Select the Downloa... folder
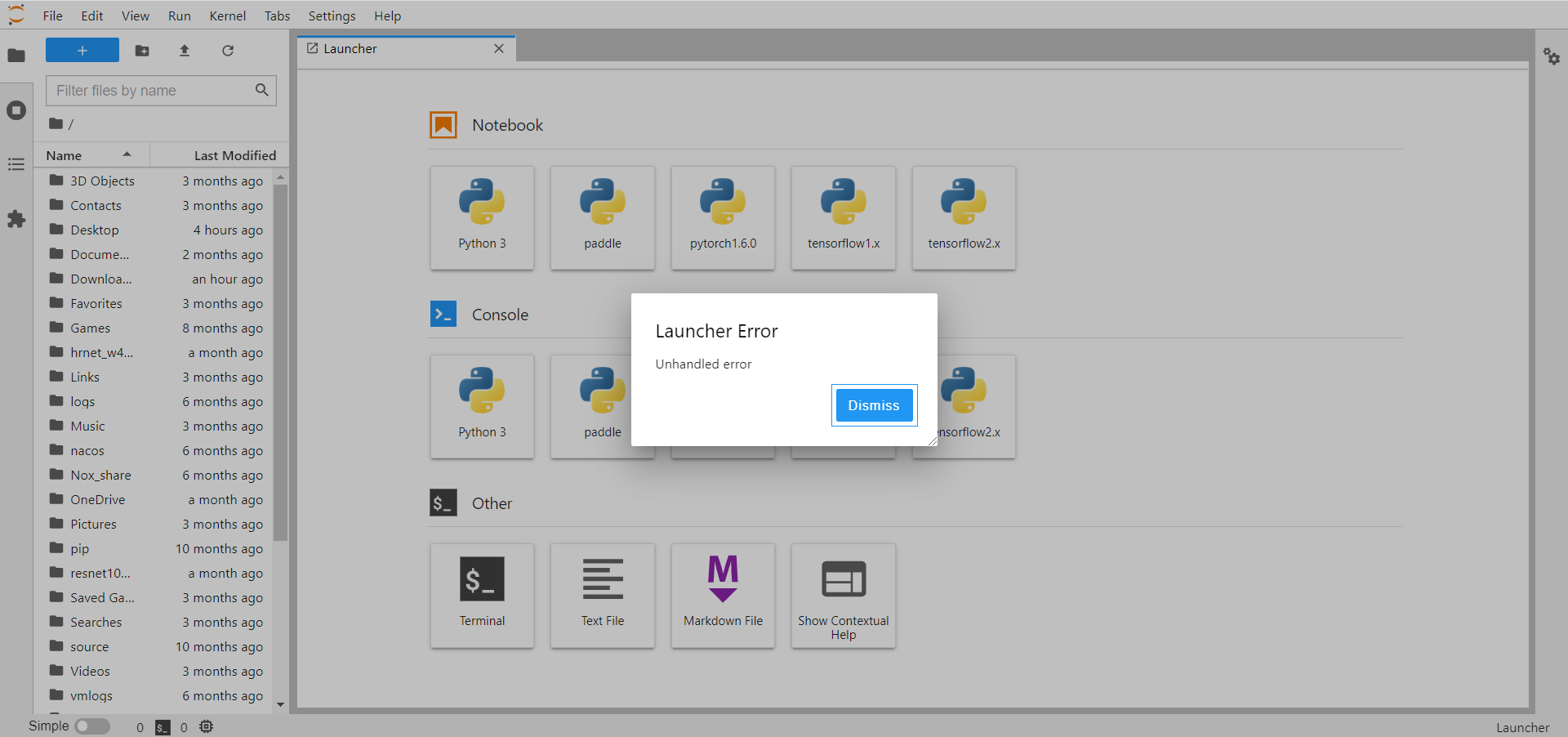Image resolution: width=1568 pixels, height=737 pixels. 154,279
